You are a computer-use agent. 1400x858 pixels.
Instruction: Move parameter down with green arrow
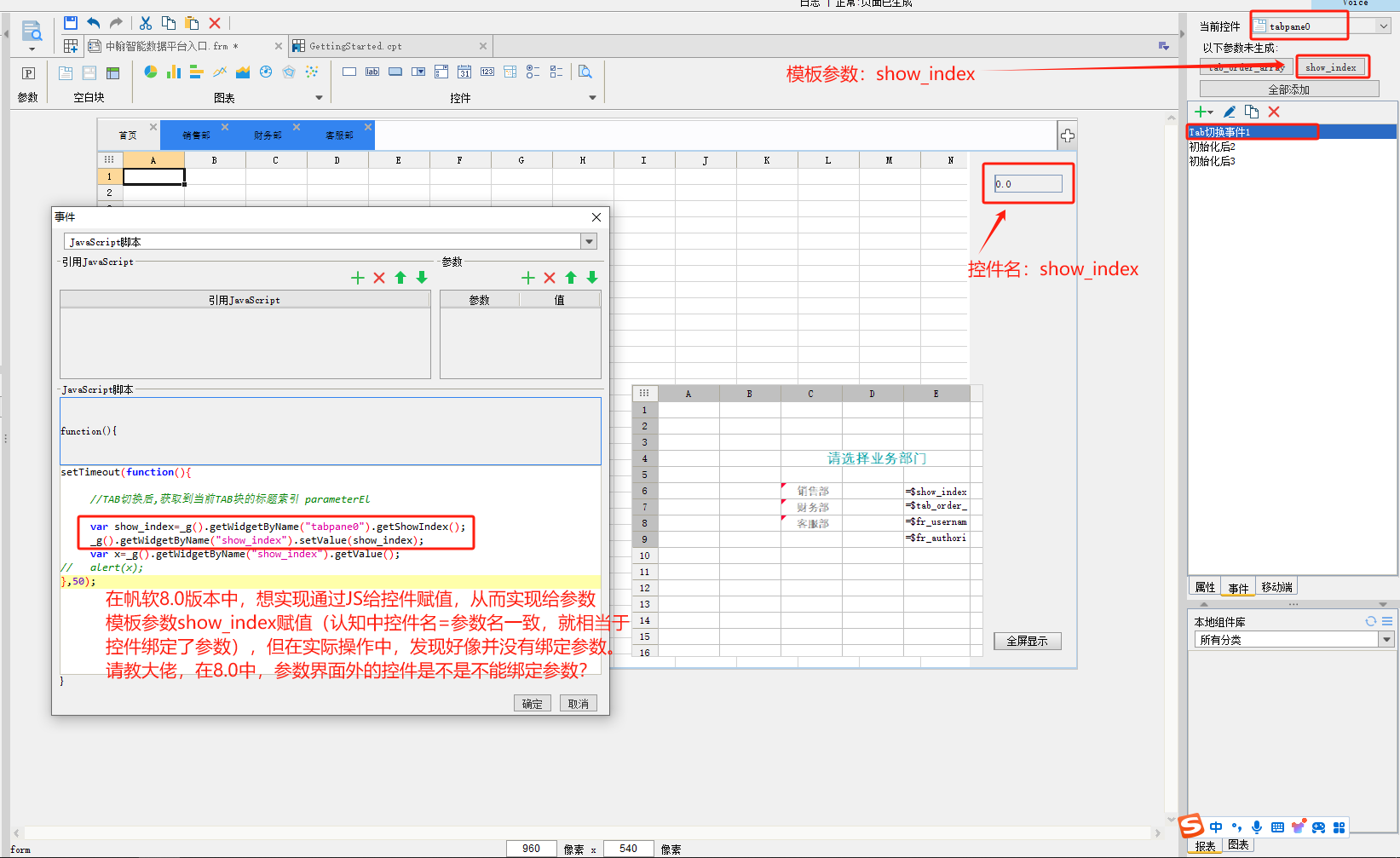pos(592,278)
